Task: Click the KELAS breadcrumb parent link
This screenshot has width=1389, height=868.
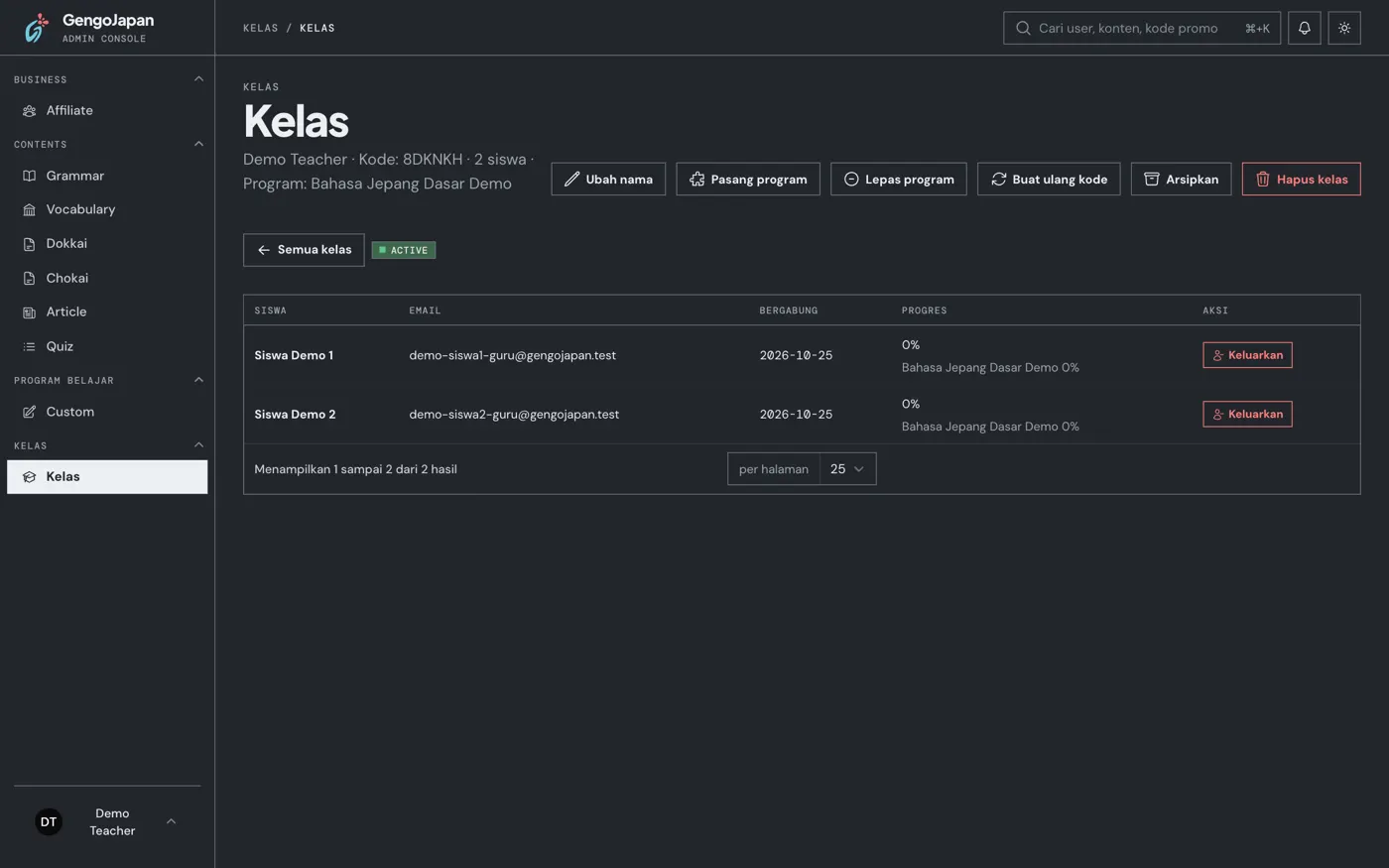Action: [x=260, y=28]
